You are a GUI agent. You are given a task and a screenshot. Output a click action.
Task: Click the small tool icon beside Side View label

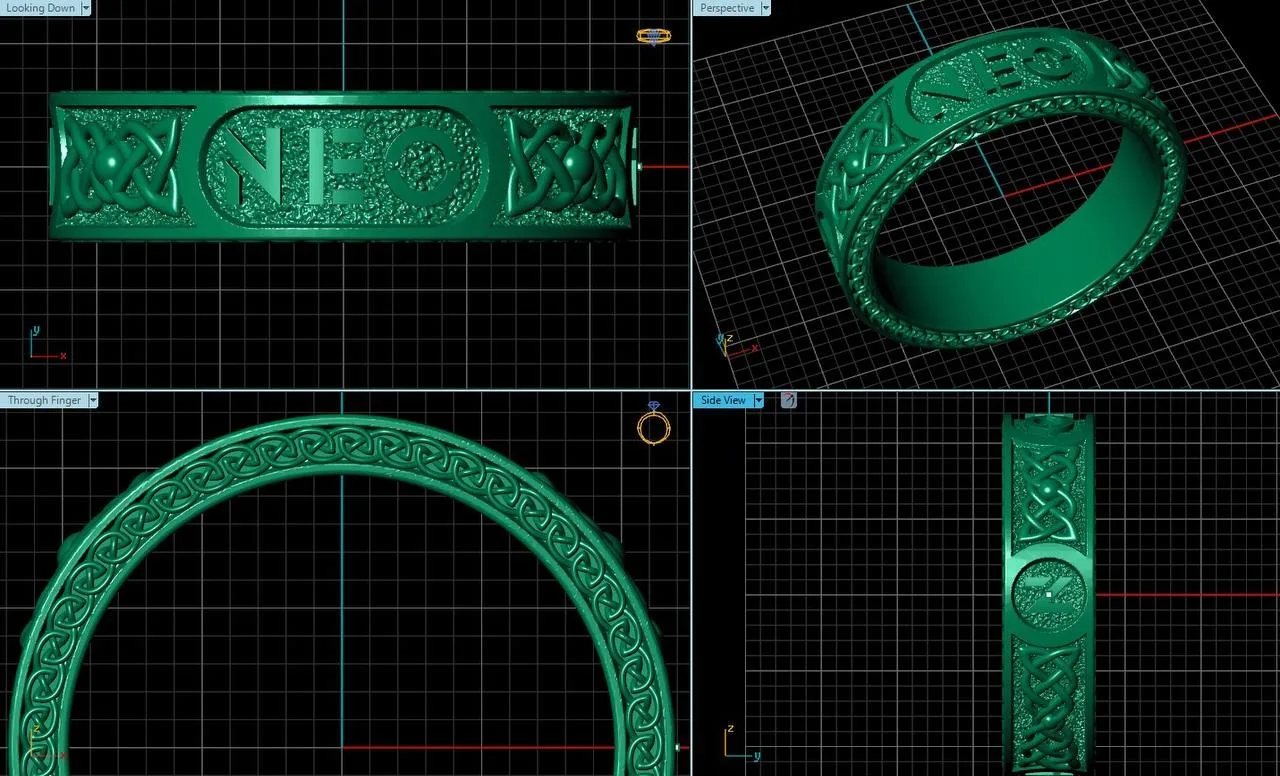point(788,400)
